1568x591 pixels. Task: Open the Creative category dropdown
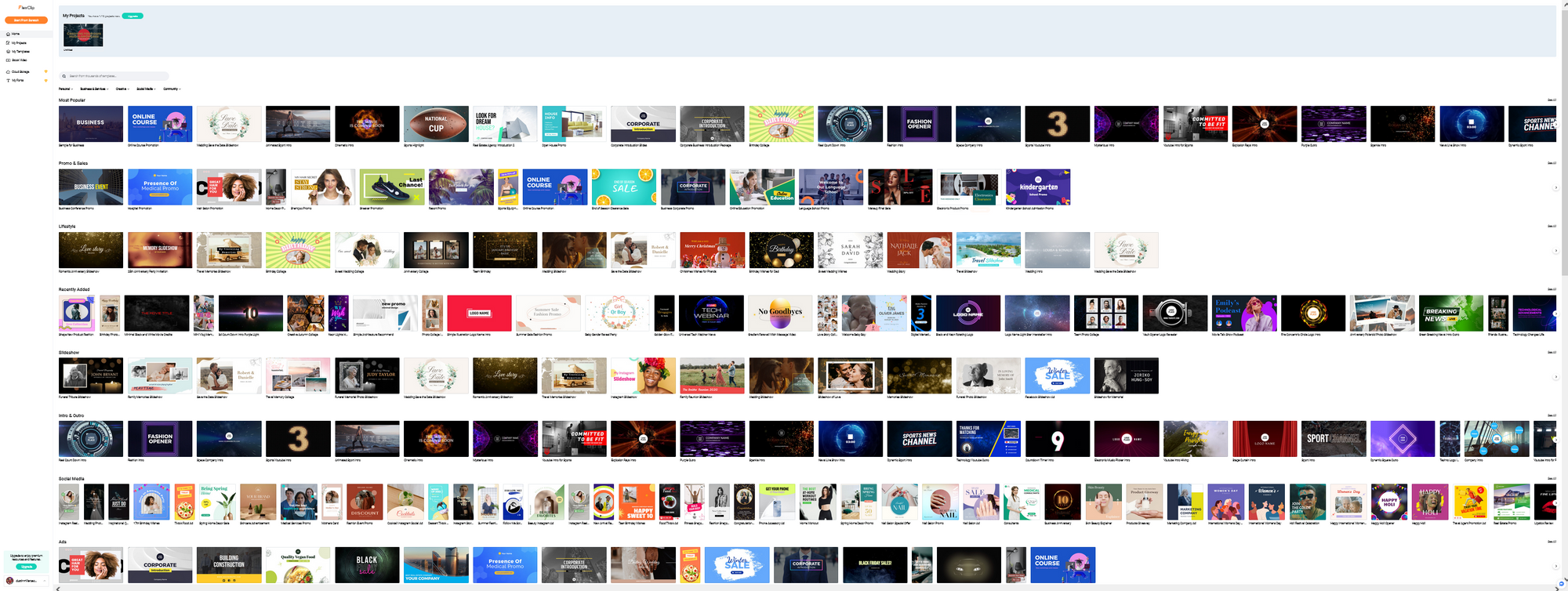(x=122, y=89)
